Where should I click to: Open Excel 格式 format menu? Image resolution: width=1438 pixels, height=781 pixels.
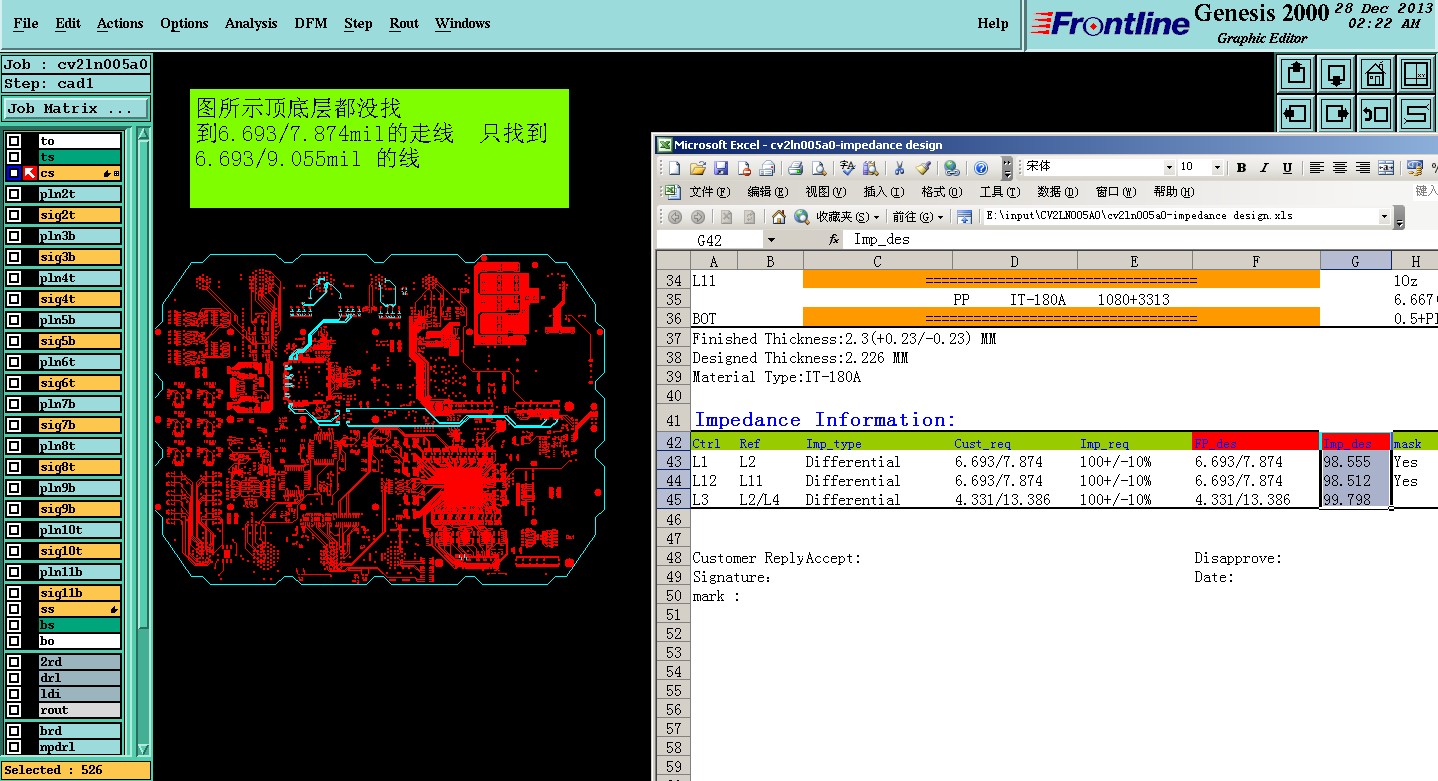pyautogui.click(x=941, y=192)
